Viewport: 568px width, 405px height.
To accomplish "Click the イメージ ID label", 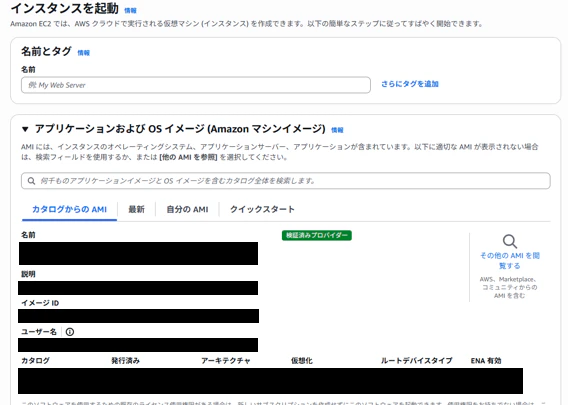I will pyautogui.click(x=40, y=303).
